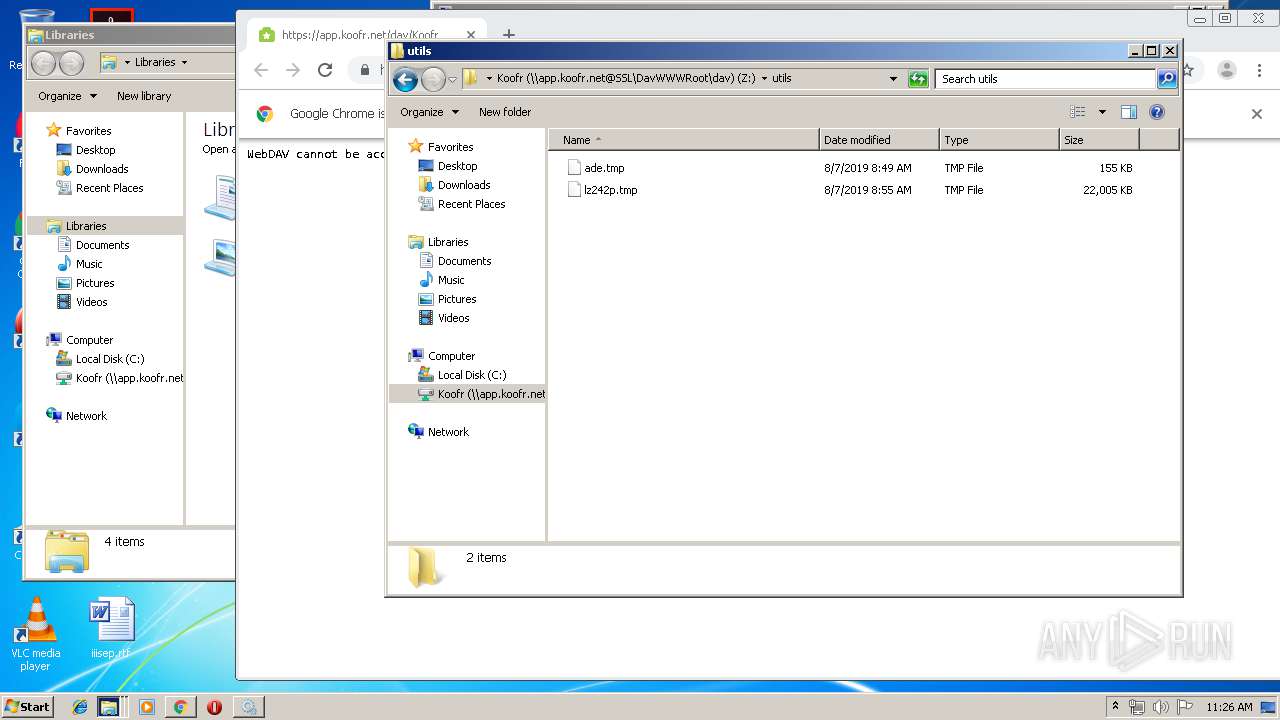1280x720 pixels.
Task: Click the utils breadcrumb in the address bar
Action: click(782, 78)
